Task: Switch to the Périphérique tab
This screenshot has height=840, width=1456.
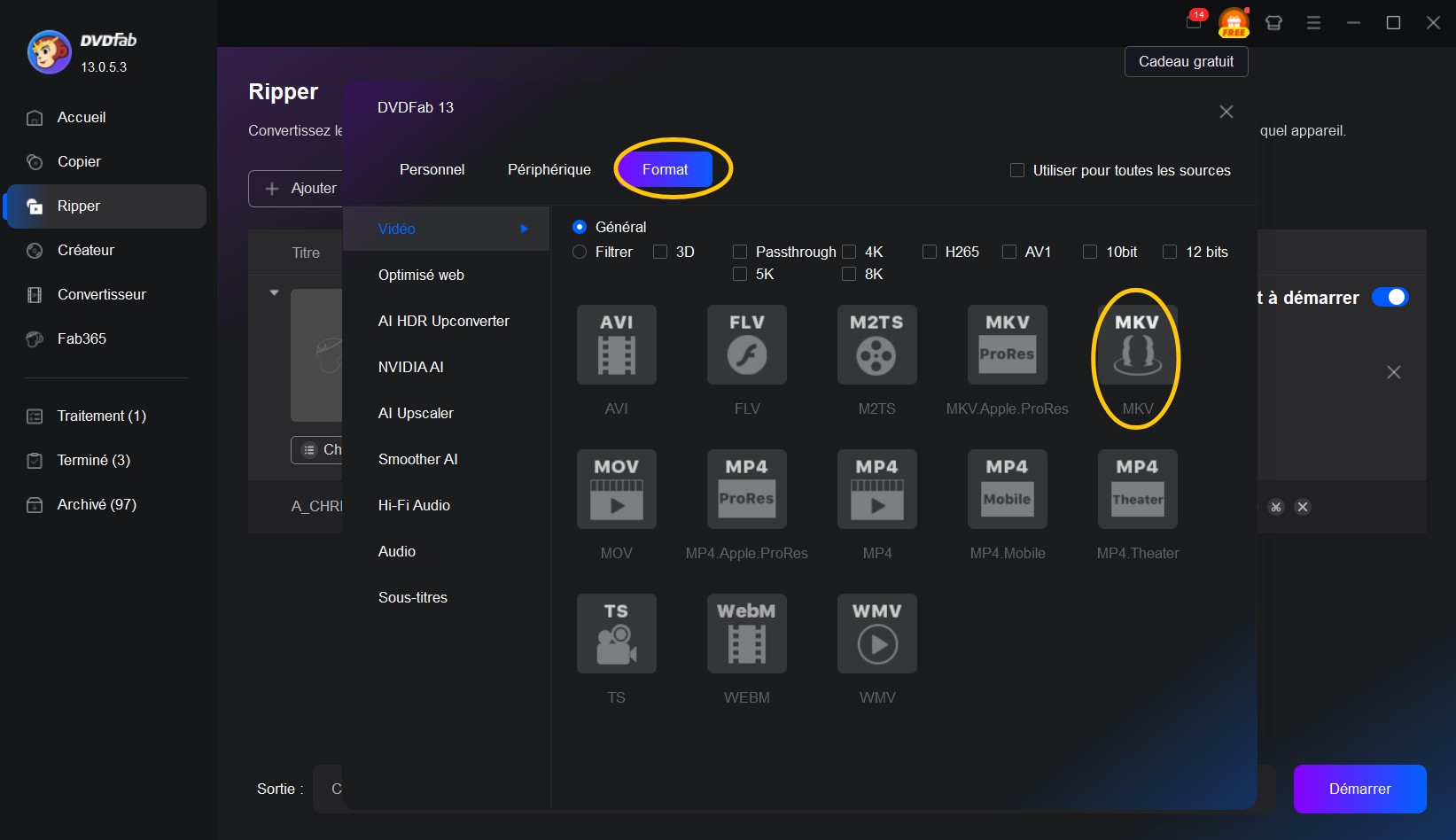Action: point(549,169)
